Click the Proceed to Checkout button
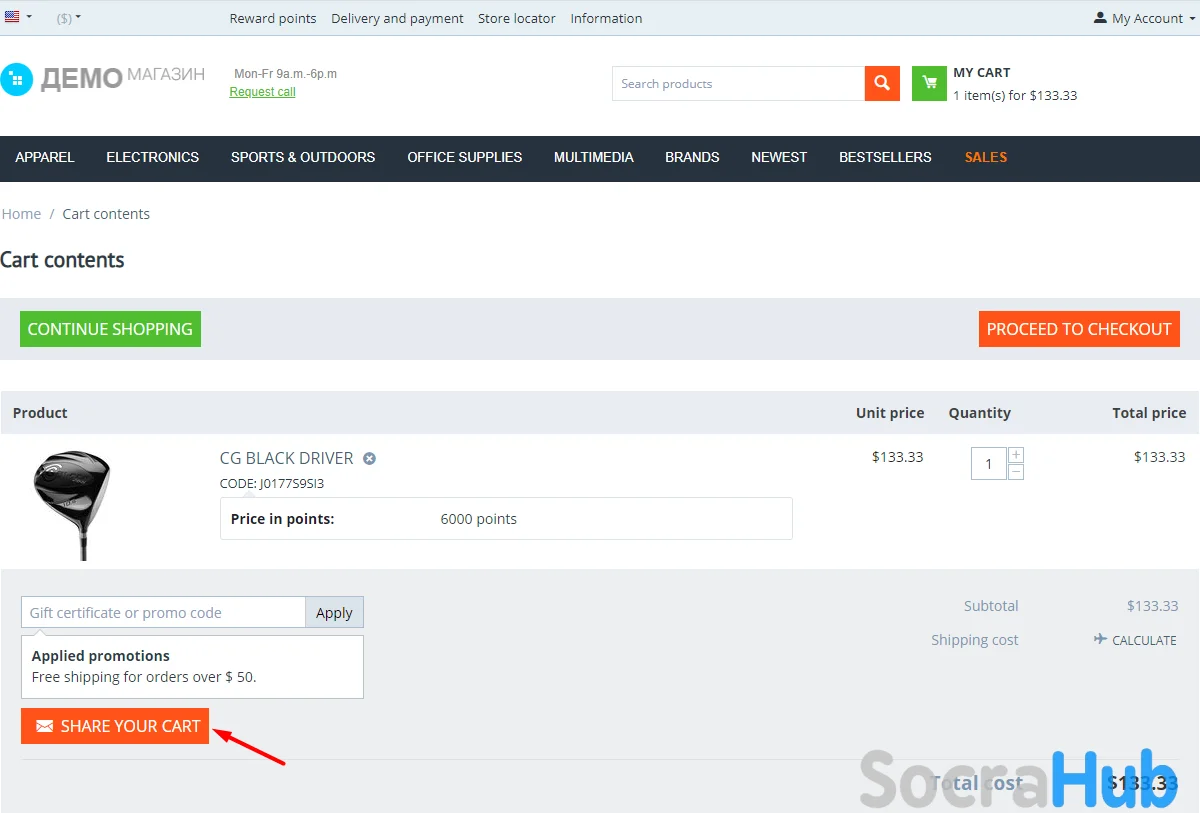 pos(1079,329)
